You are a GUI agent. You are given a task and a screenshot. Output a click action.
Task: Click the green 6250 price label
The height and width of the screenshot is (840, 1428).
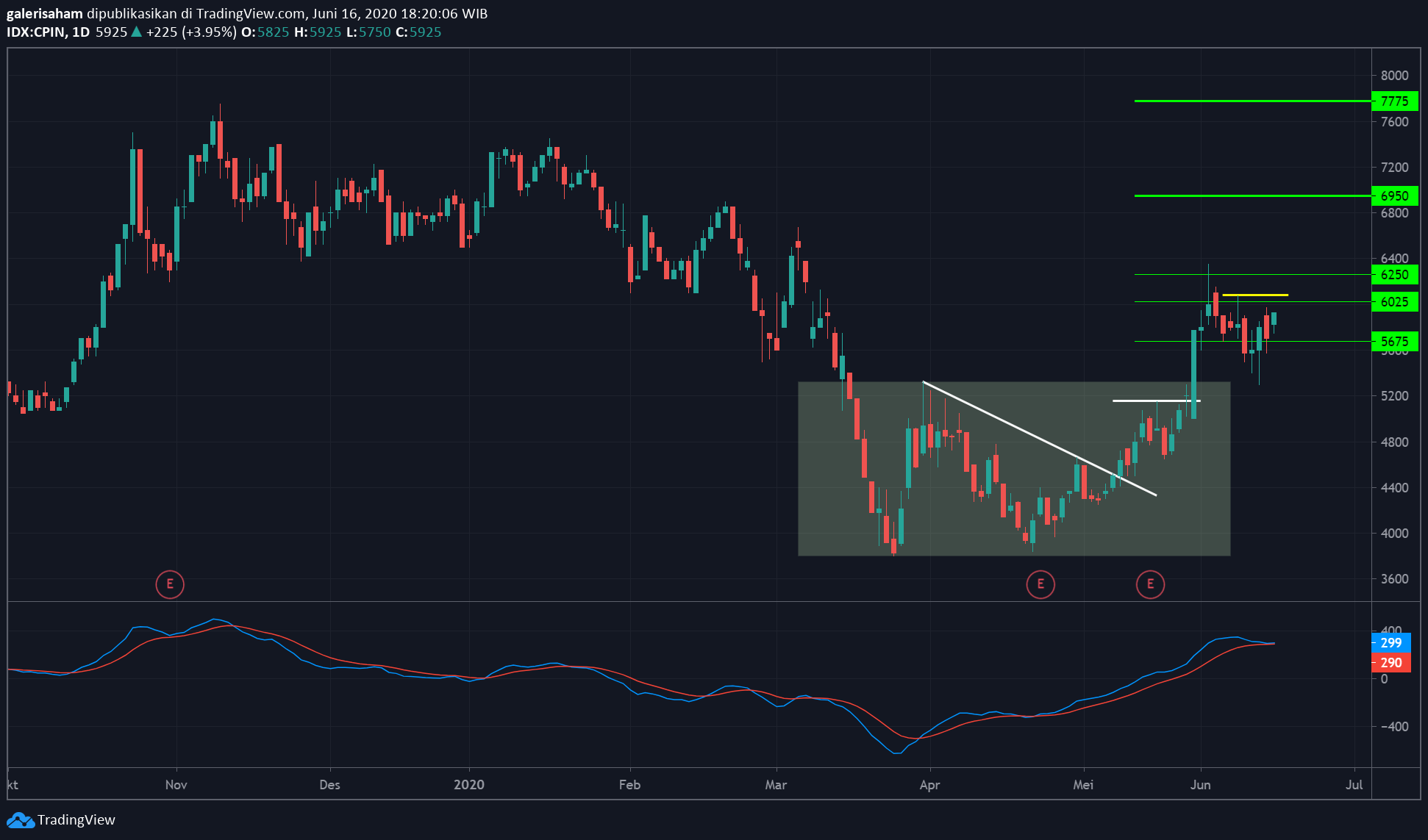(x=1394, y=275)
